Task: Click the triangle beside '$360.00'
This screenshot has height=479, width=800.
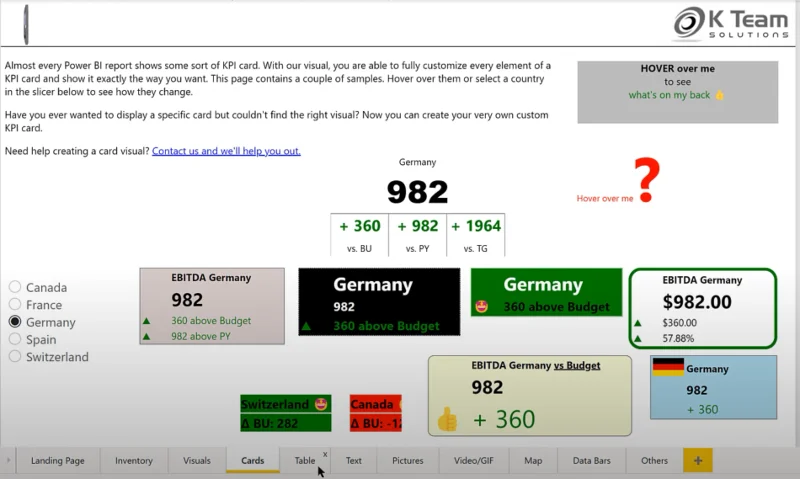Action: pyautogui.click(x=638, y=323)
